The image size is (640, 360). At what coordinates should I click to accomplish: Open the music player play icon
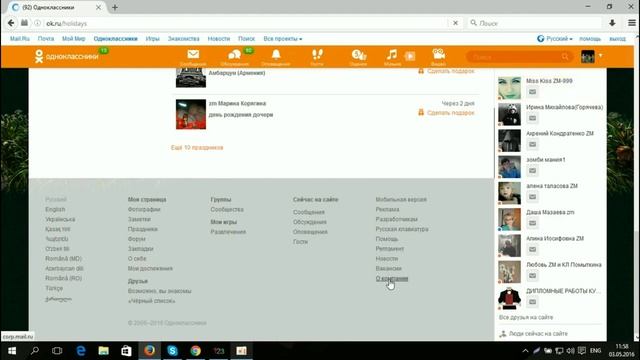pyautogui.click(x=410, y=56)
